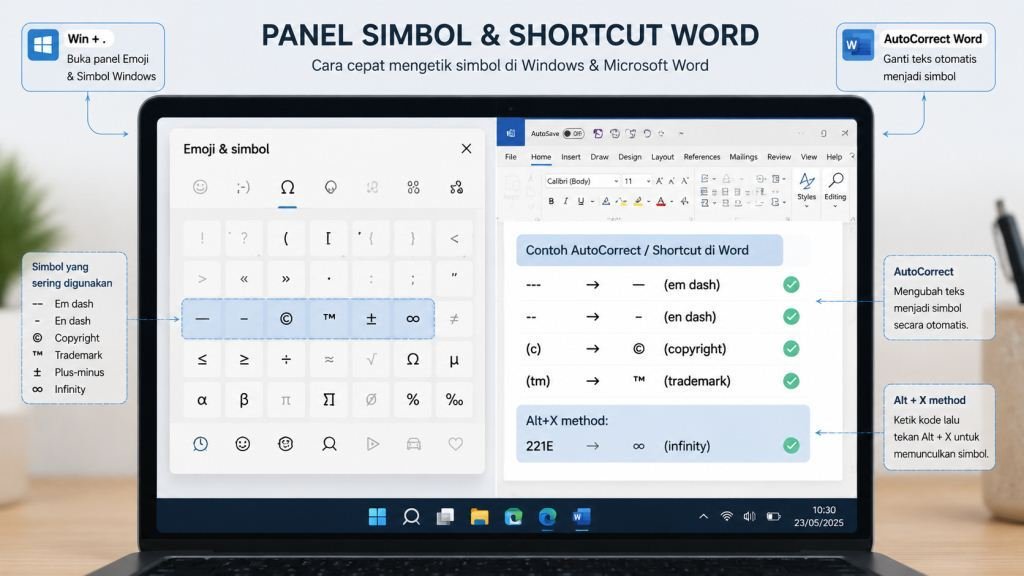
Task: Insert the micro µ symbol
Action: (x=454, y=359)
